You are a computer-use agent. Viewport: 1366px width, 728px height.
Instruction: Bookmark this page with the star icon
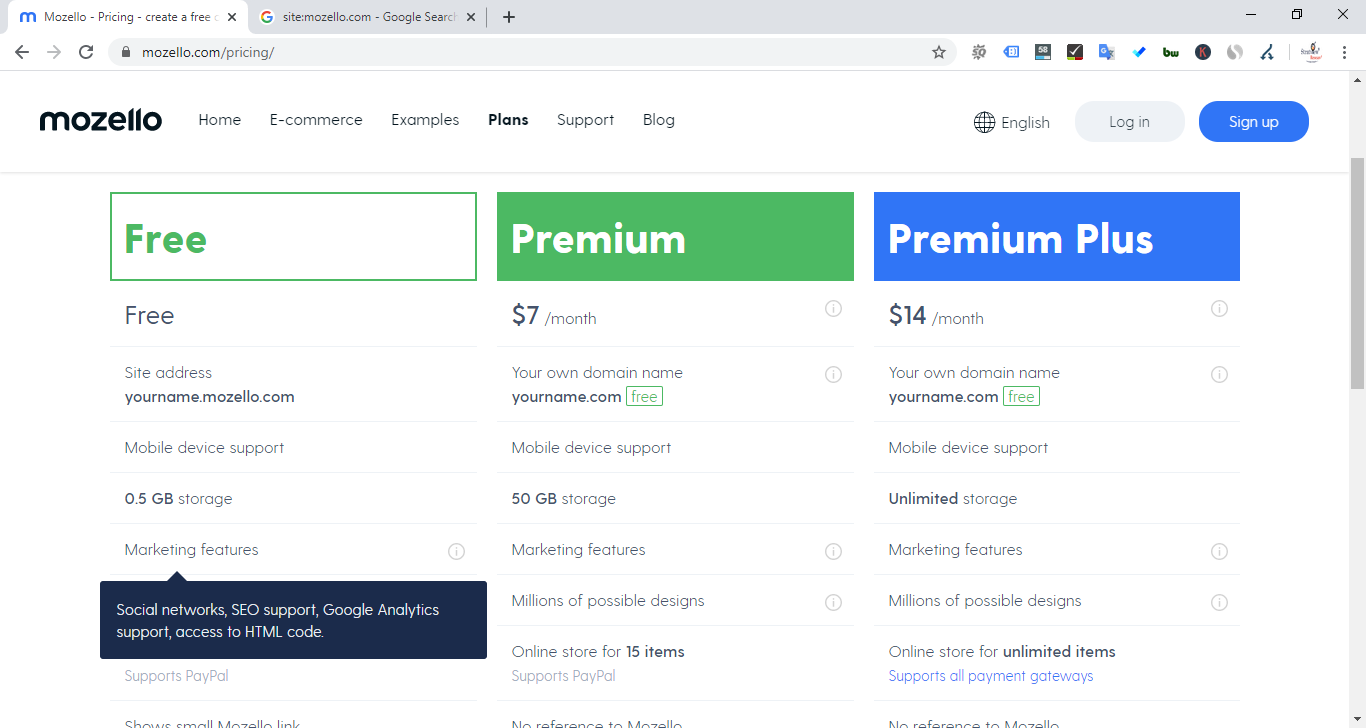tap(939, 52)
